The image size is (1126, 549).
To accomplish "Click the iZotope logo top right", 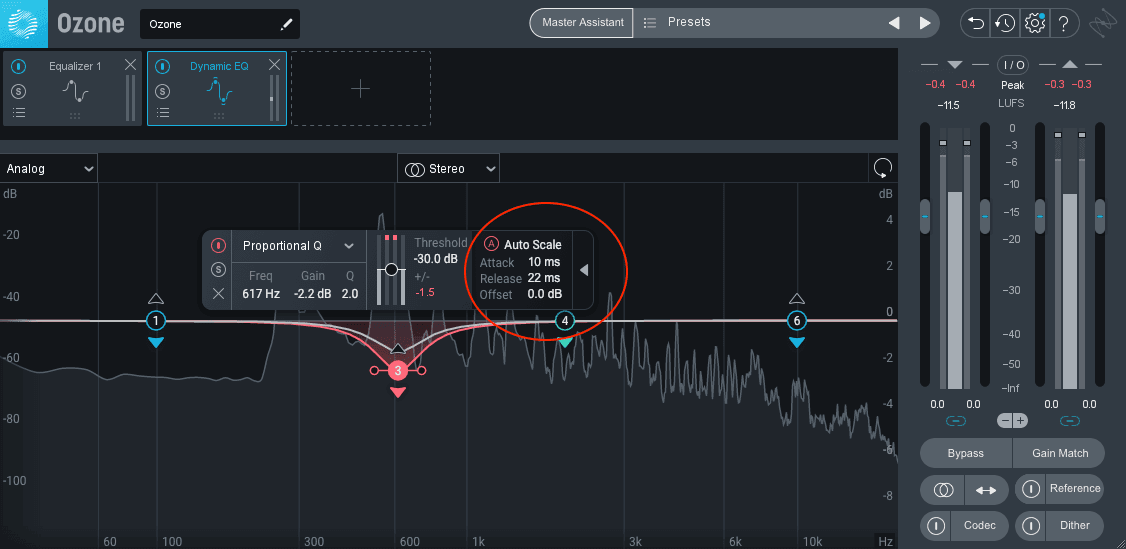I will tap(1102, 24).
